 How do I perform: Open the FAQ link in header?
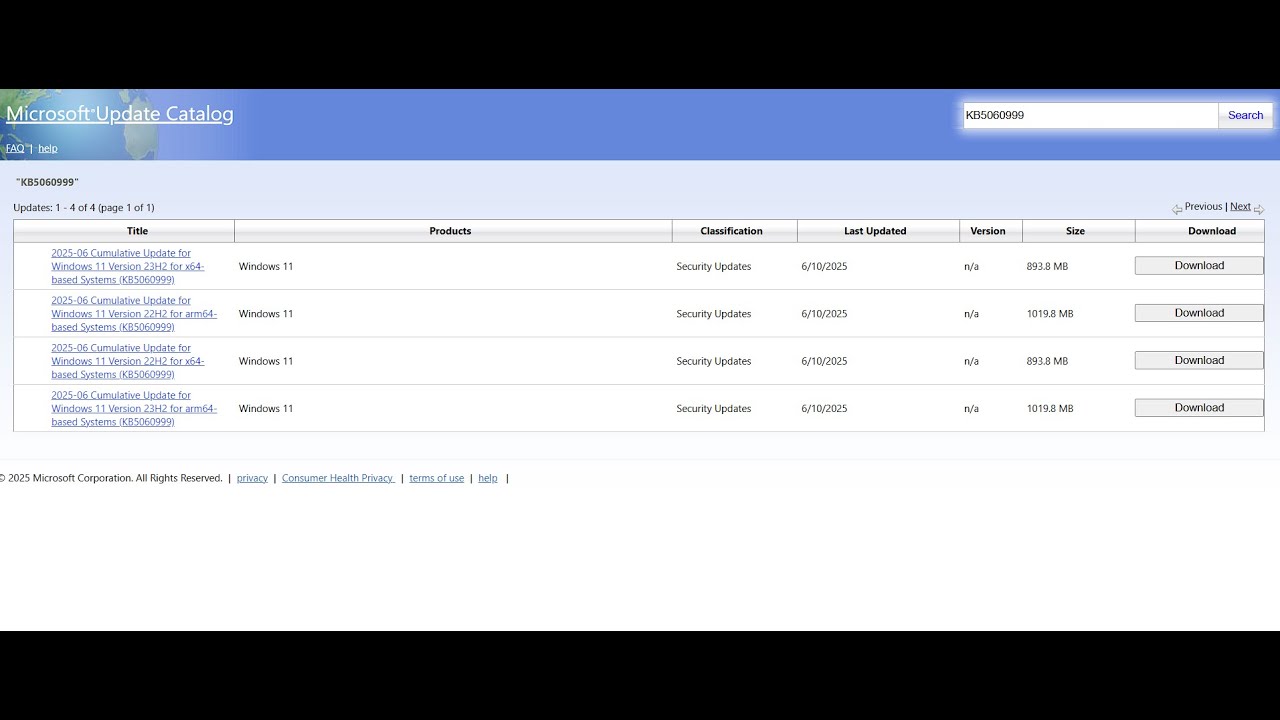point(15,148)
